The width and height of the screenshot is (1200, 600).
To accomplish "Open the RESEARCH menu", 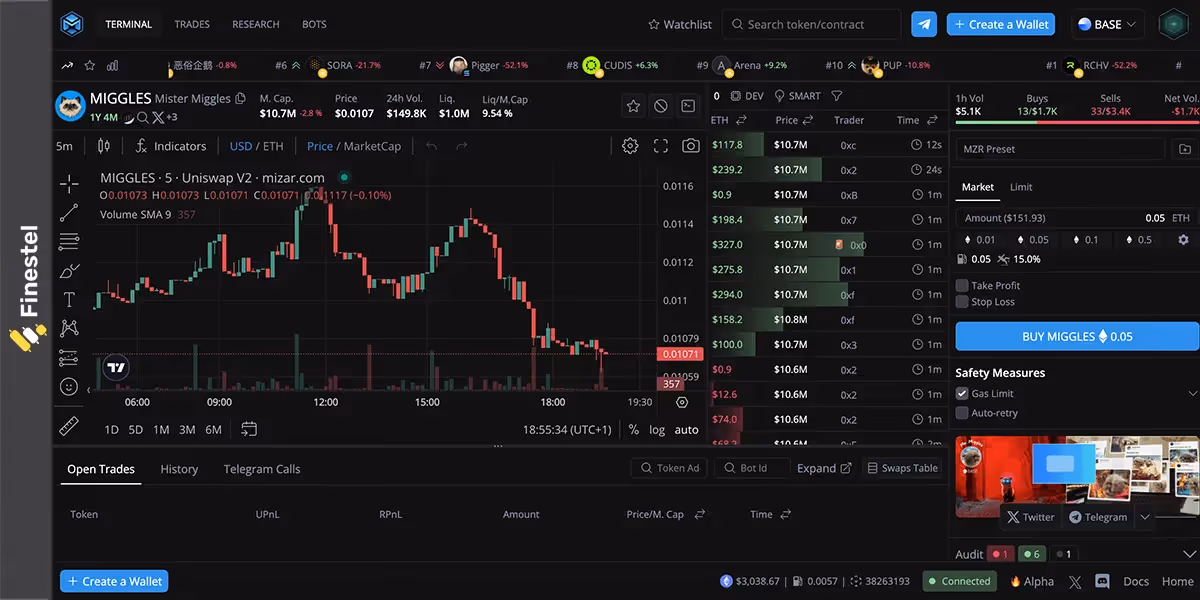I will click(256, 24).
